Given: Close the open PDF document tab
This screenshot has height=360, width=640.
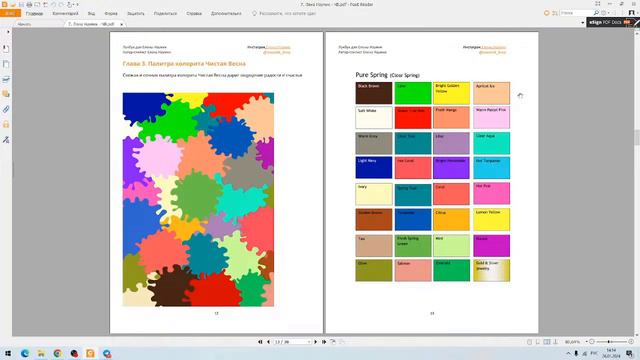Looking at the screenshot, I should [x=121, y=24].
